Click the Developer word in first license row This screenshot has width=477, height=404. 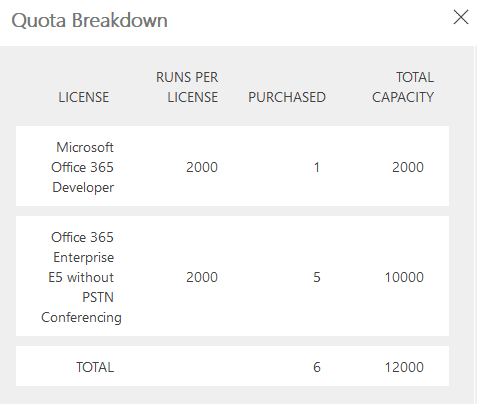pos(83,187)
